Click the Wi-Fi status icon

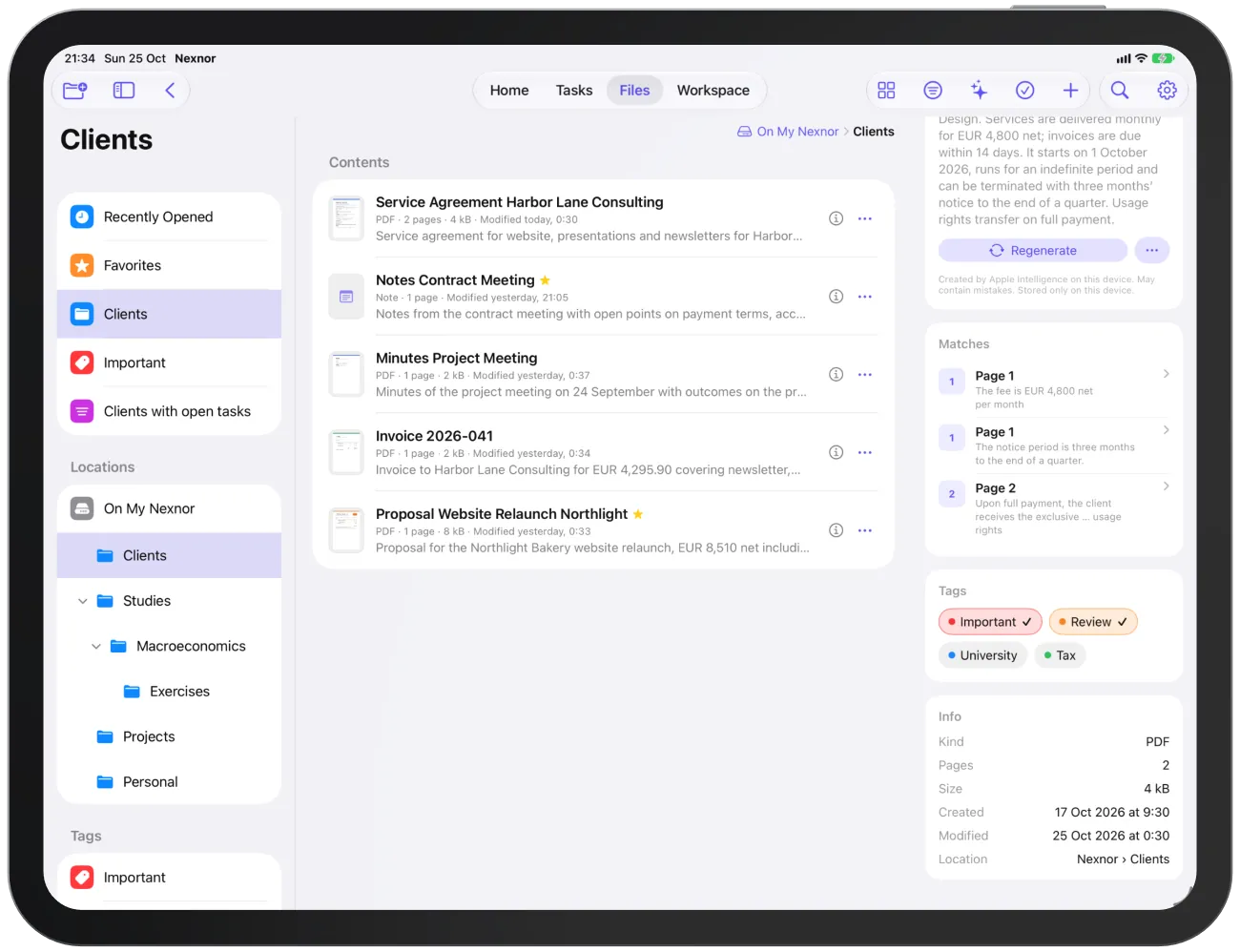(x=1141, y=58)
